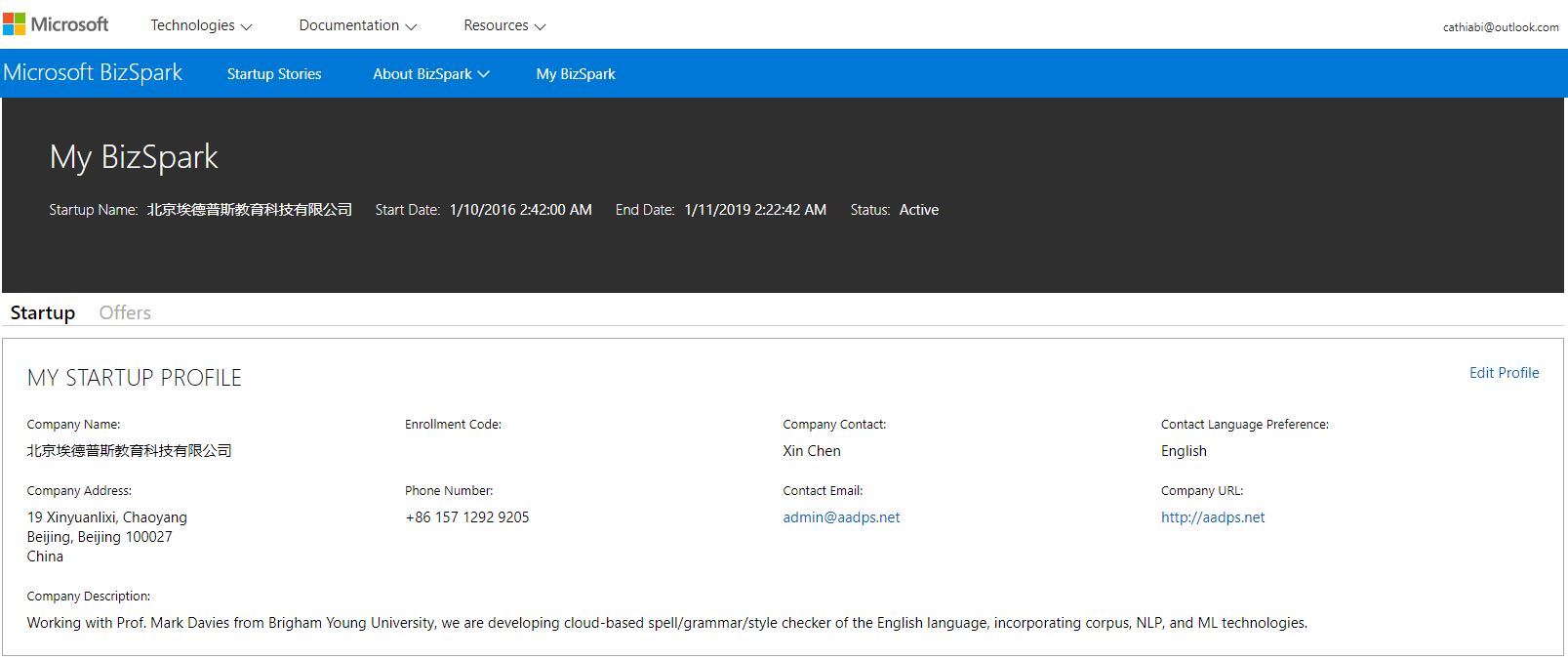Click phone number +86 157 1292 9205
This screenshot has height=660, width=1568.
(x=467, y=517)
